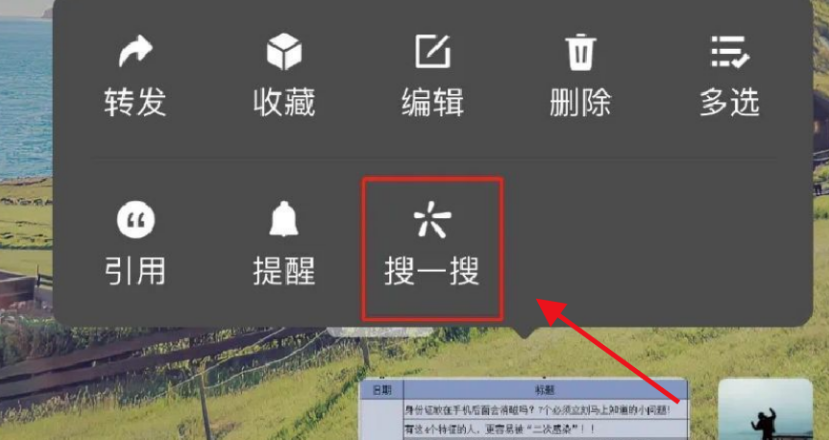The width and height of the screenshot is (829, 440).
Task: Tap the bell icon for 提醒
Action: (x=284, y=219)
